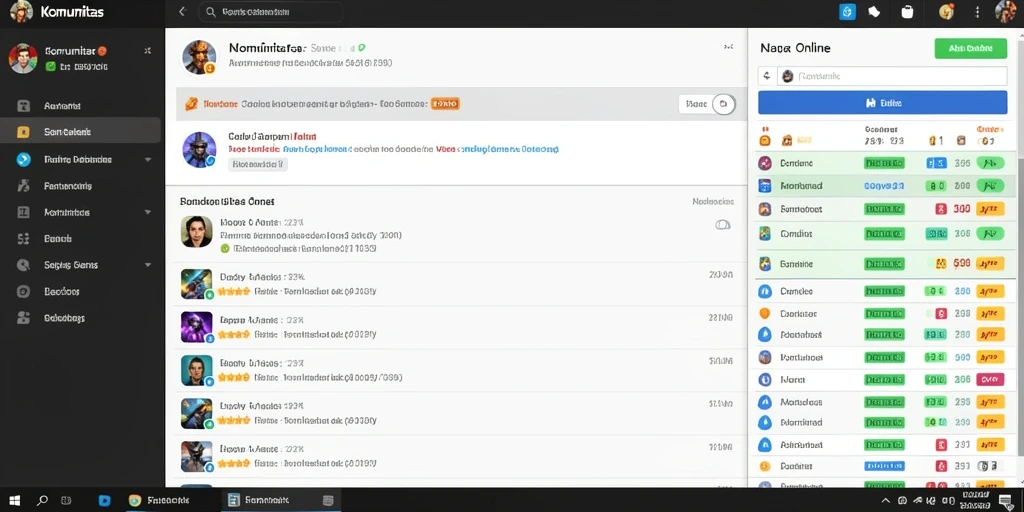Open the Windows Start menu
Viewport: 1024px width, 512px height.
pyautogui.click(x=14, y=500)
